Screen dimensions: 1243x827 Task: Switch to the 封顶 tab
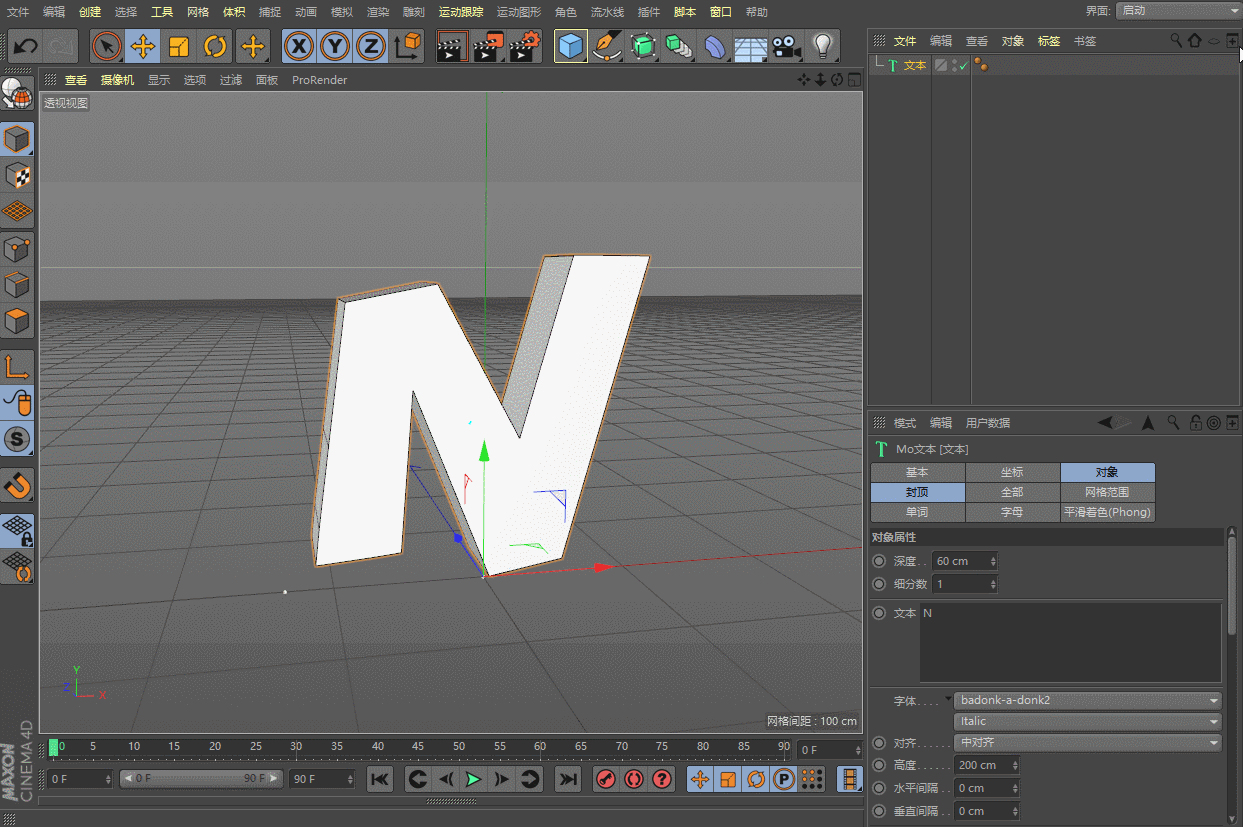pyautogui.click(x=917, y=492)
